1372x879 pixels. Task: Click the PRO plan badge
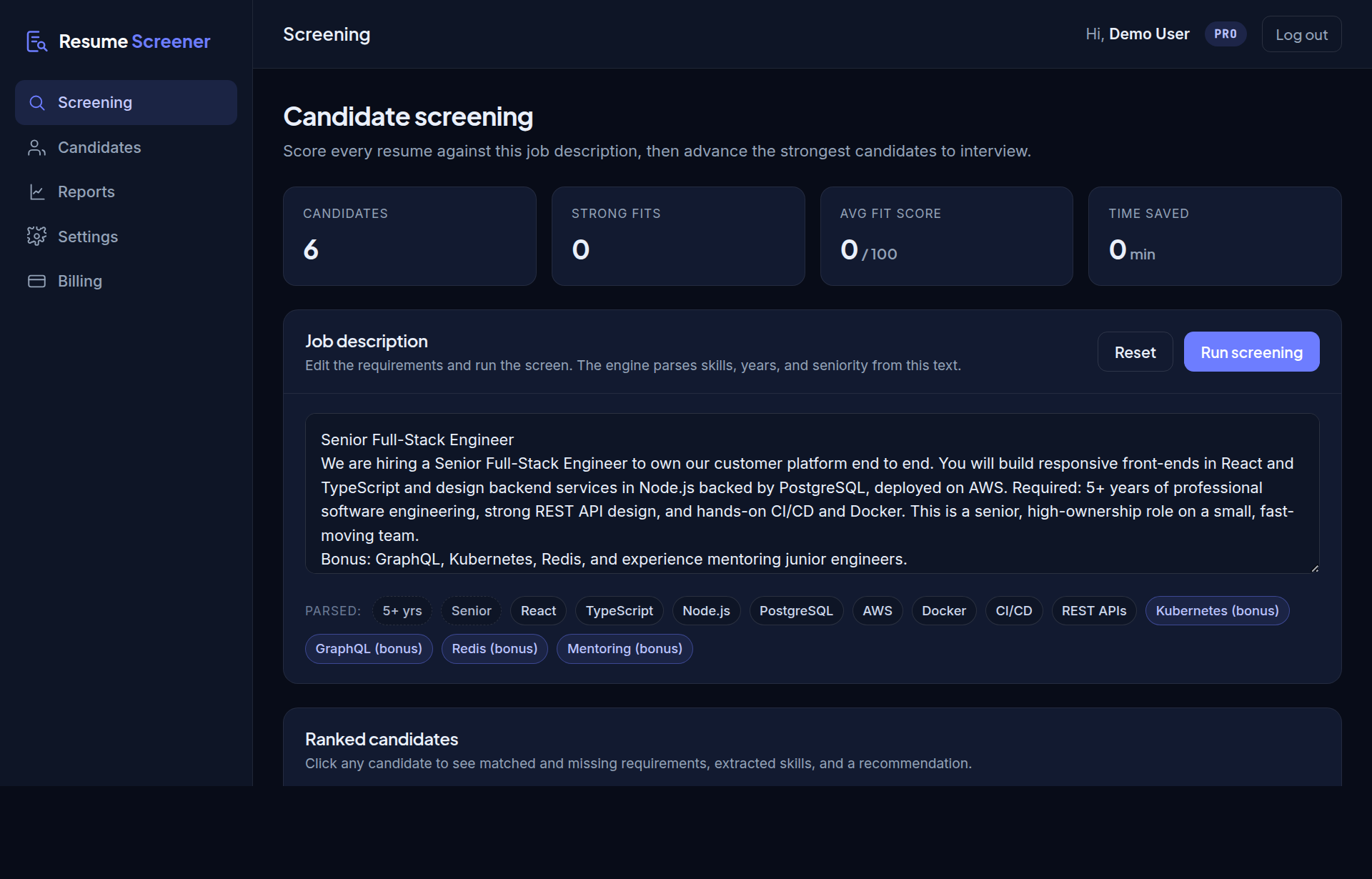point(1226,34)
